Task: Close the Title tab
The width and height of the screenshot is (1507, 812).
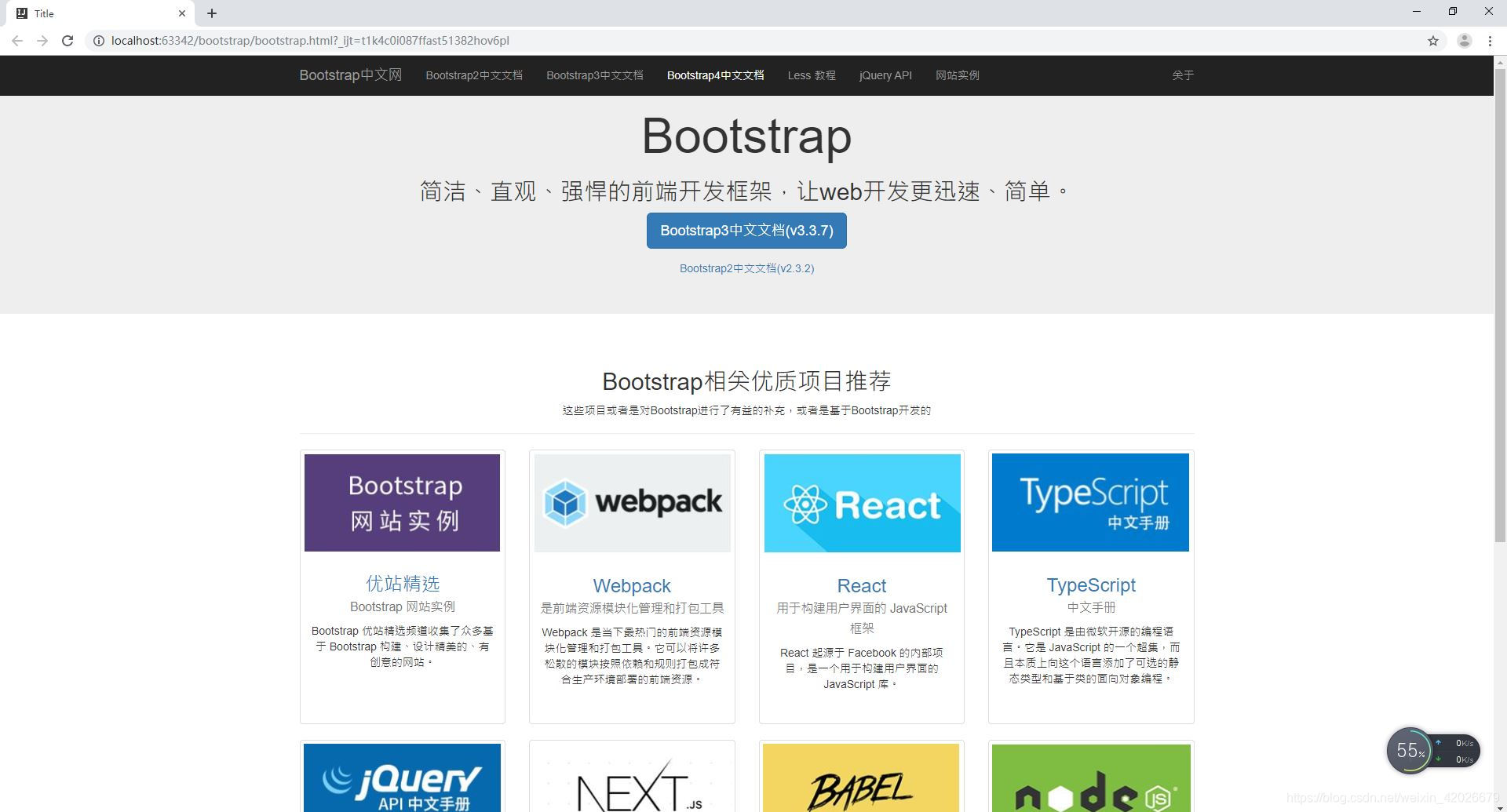Action: click(182, 13)
